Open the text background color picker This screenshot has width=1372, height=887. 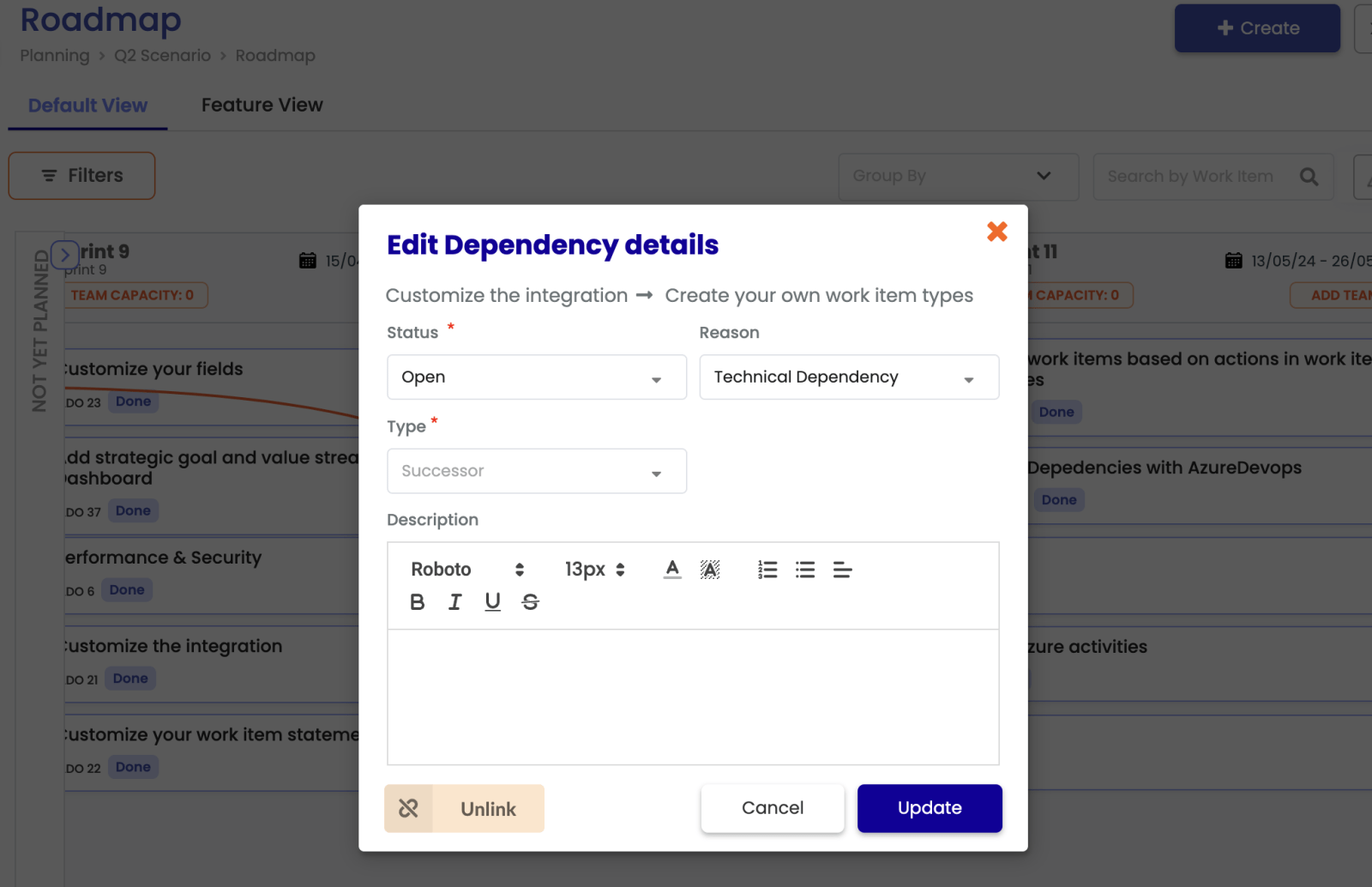pos(710,570)
